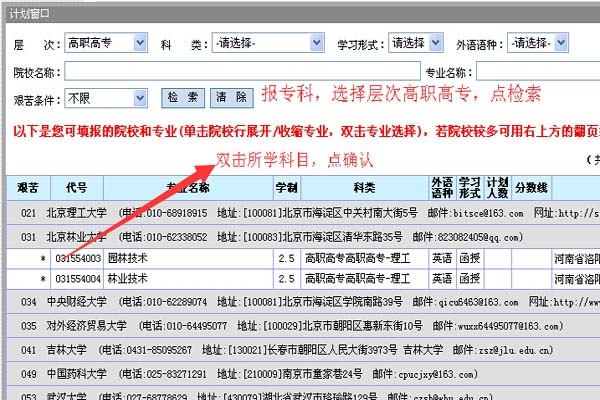
Task: Open the 外语语种 dropdown
Action: pyautogui.click(x=537, y=44)
